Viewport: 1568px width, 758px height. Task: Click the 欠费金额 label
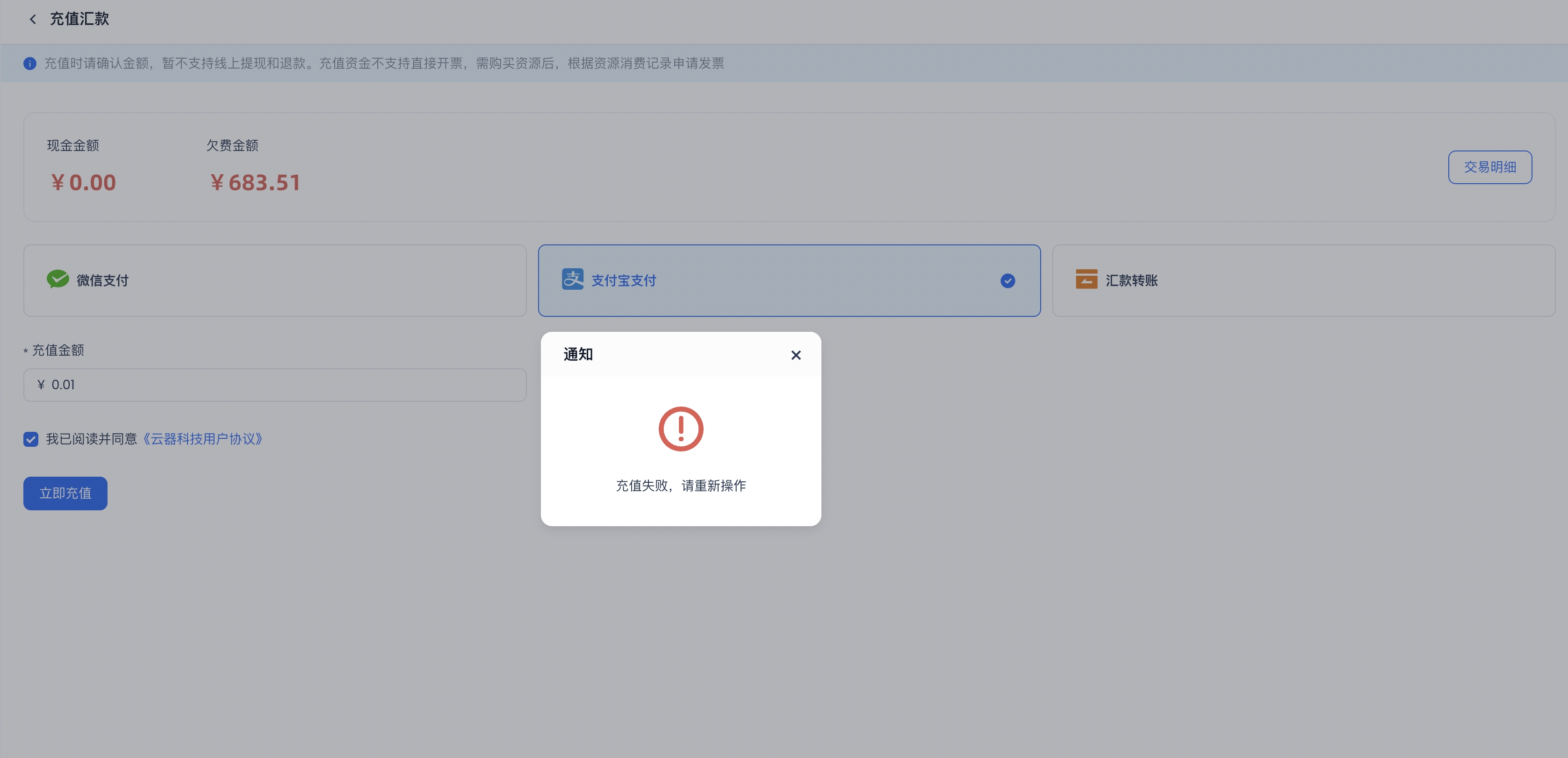[232, 145]
